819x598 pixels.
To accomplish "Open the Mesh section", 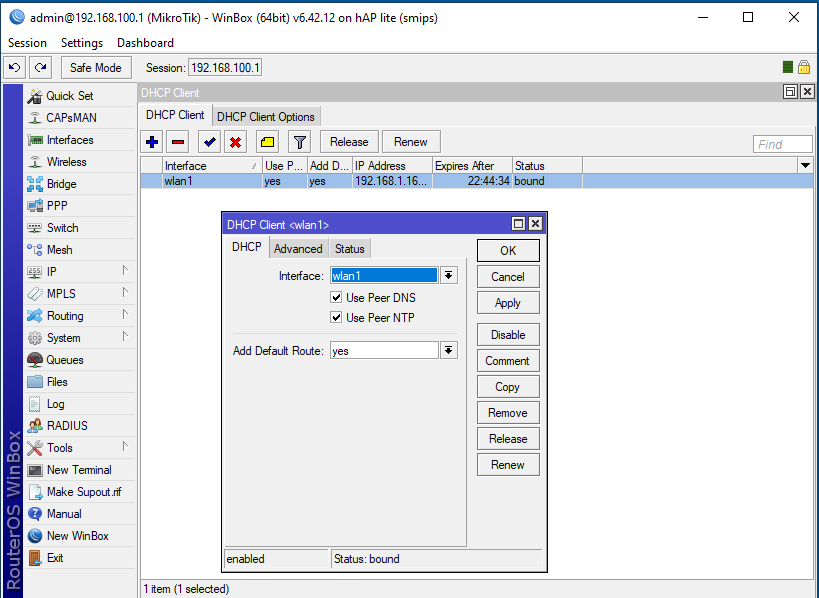I will click(80, 250).
